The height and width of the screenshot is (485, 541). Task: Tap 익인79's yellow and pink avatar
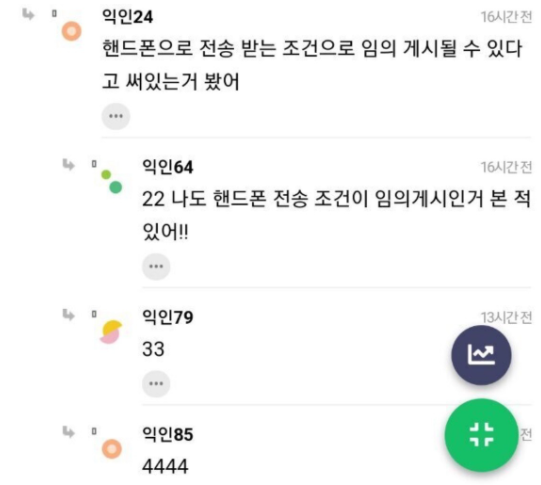pyautogui.click(x=111, y=332)
